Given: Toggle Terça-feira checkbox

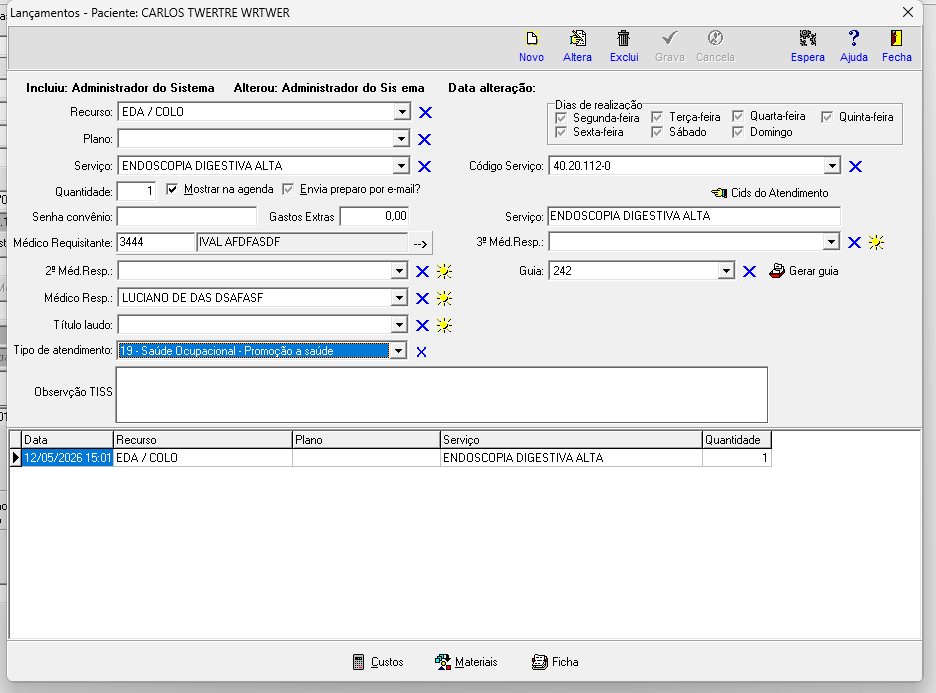Looking at the screenshot, I should (x=657, y=116).
